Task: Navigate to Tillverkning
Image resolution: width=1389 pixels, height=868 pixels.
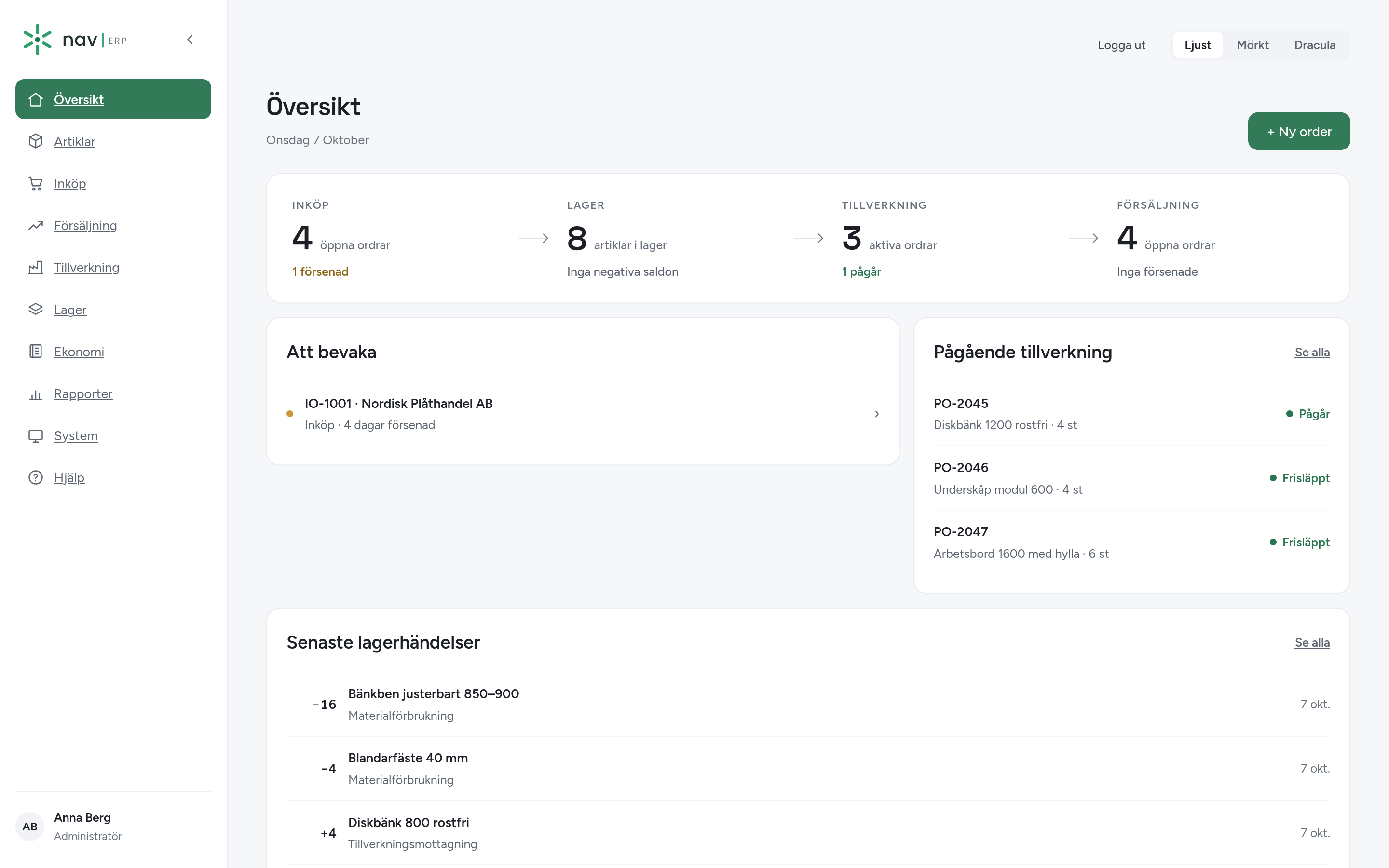Action: tap(87, 268)
